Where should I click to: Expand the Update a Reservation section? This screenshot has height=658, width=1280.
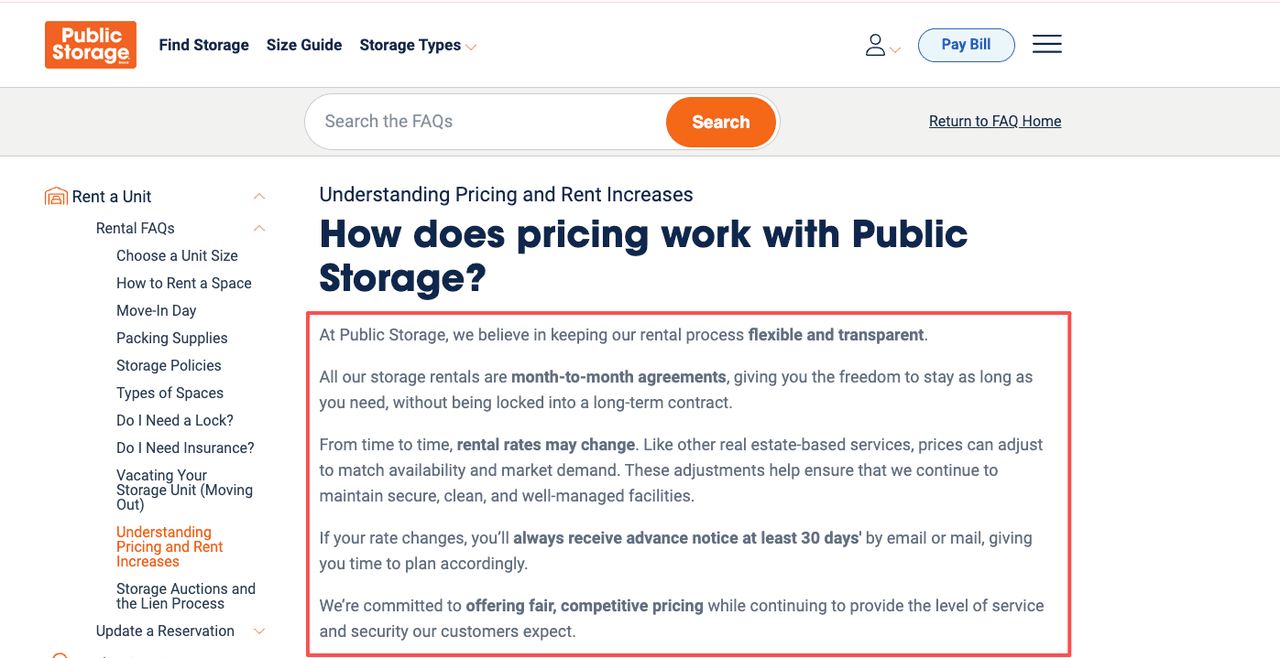coord(259,631)
